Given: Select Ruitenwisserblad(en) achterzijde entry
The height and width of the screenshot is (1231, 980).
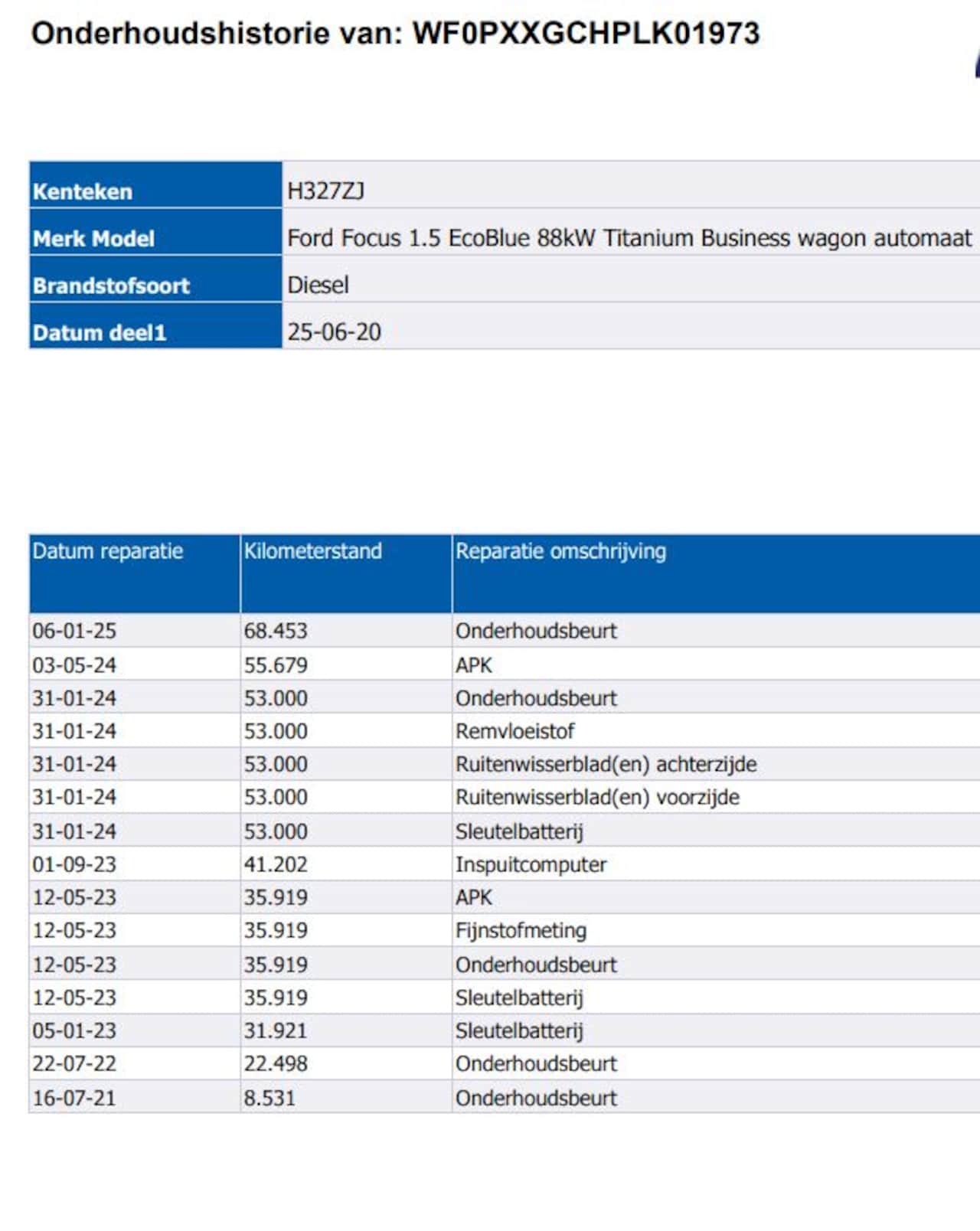Looking at the screenshot, I should [606, 765].
